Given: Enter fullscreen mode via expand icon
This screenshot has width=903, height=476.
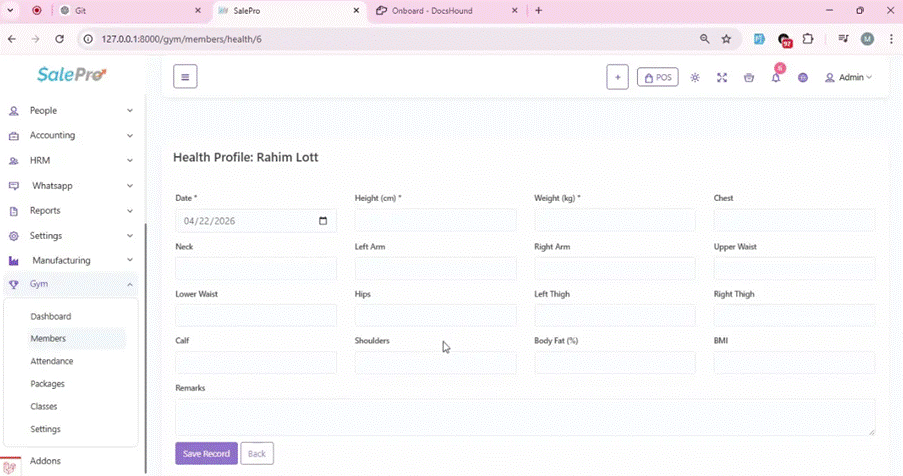Looking at the screenshot, I should [x=722, y=78].
